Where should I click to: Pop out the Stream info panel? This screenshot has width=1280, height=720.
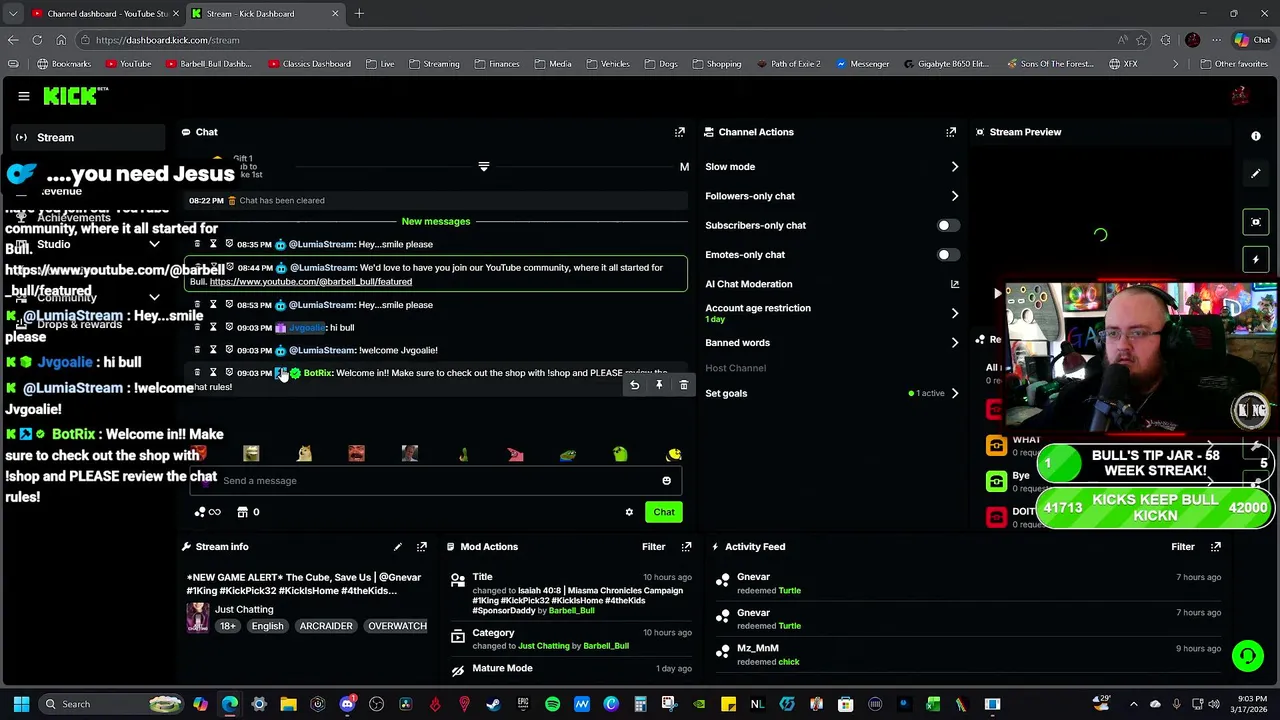pyautogui.click(x=422, y=547)
